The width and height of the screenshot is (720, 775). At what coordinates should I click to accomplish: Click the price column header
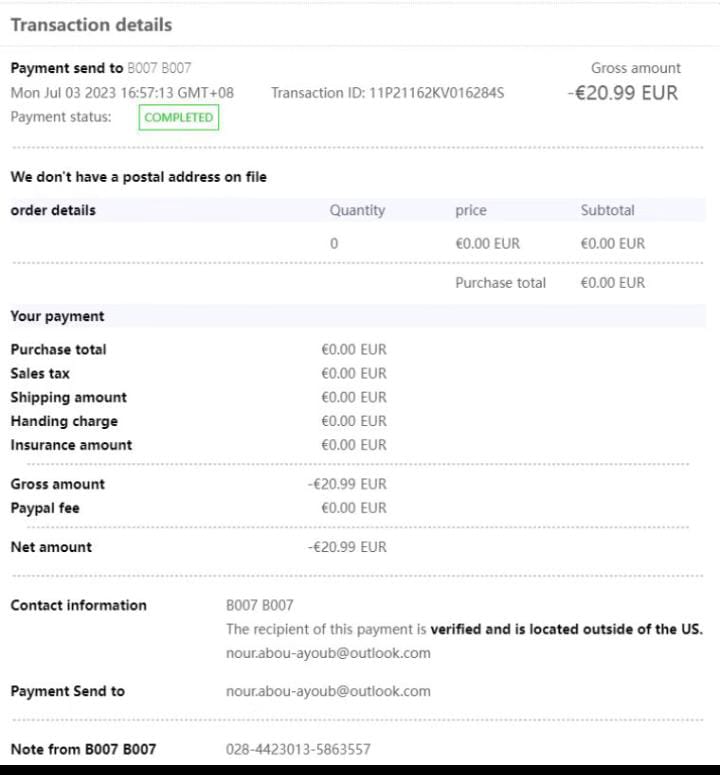[470, 210]
